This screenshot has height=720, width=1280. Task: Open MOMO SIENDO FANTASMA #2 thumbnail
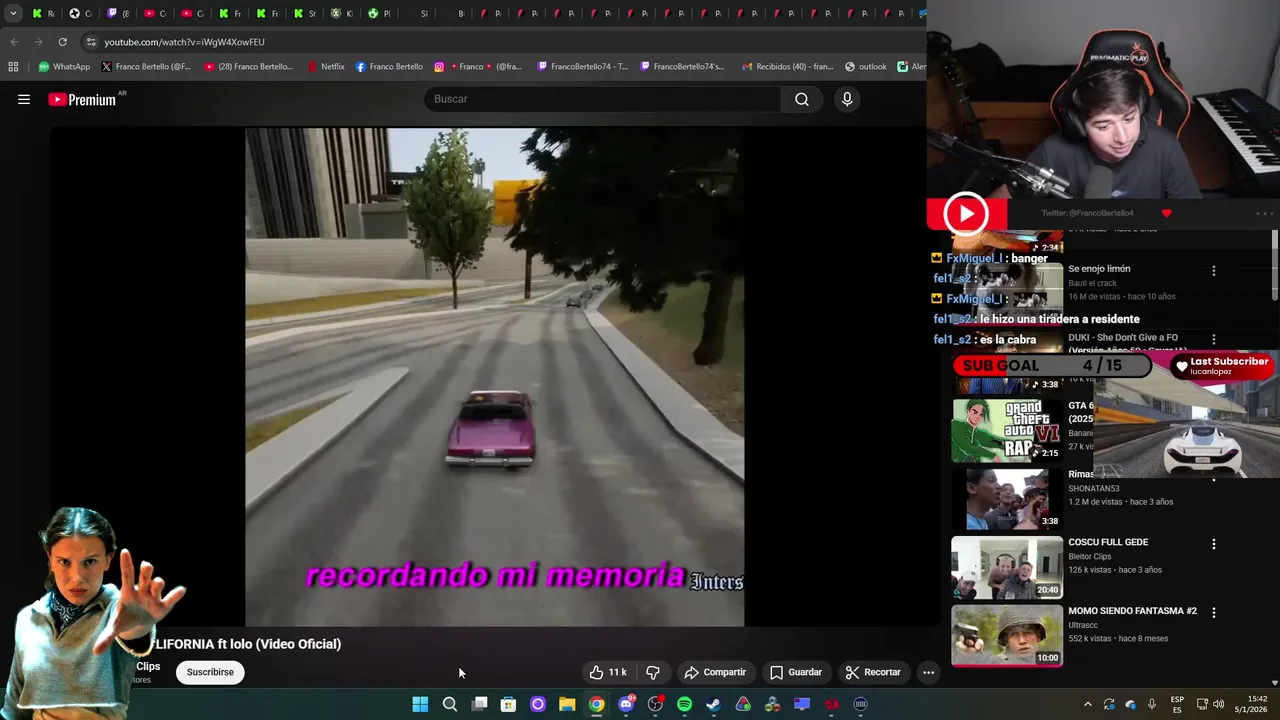(1007, 635)
